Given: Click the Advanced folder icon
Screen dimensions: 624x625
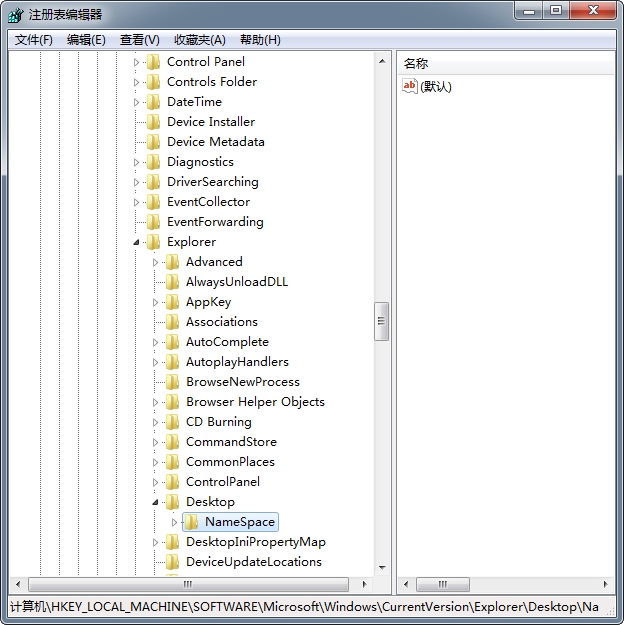Looking at the screenshot, I should pos(173,262).
